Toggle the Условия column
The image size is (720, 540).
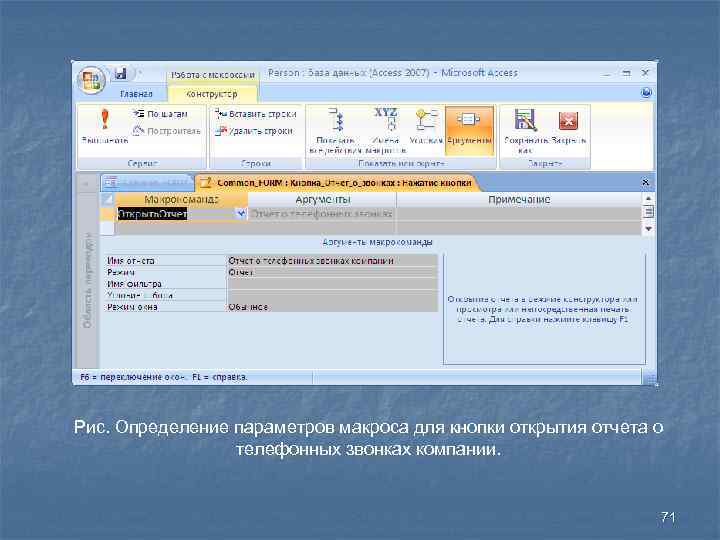tap(426, 126)
